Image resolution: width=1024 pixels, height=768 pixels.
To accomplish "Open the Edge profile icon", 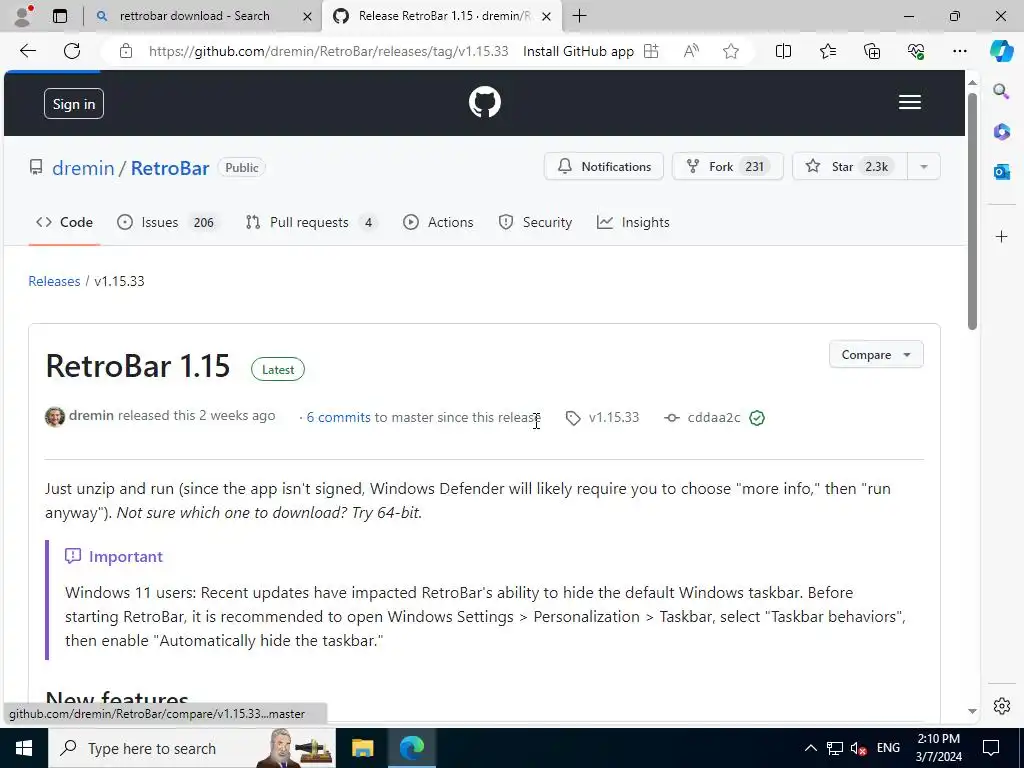I will coord(24,16).
